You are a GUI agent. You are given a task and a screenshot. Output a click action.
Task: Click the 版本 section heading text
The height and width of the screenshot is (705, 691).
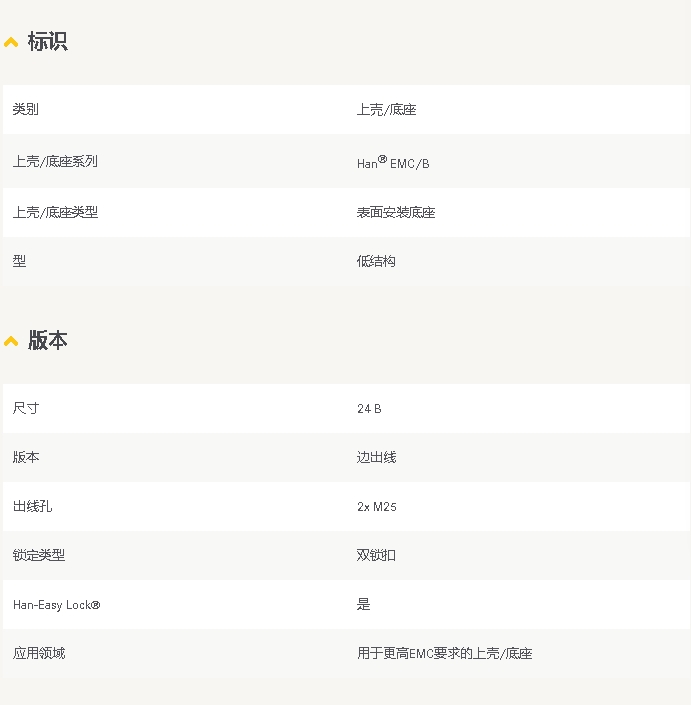tap(47, 341)
